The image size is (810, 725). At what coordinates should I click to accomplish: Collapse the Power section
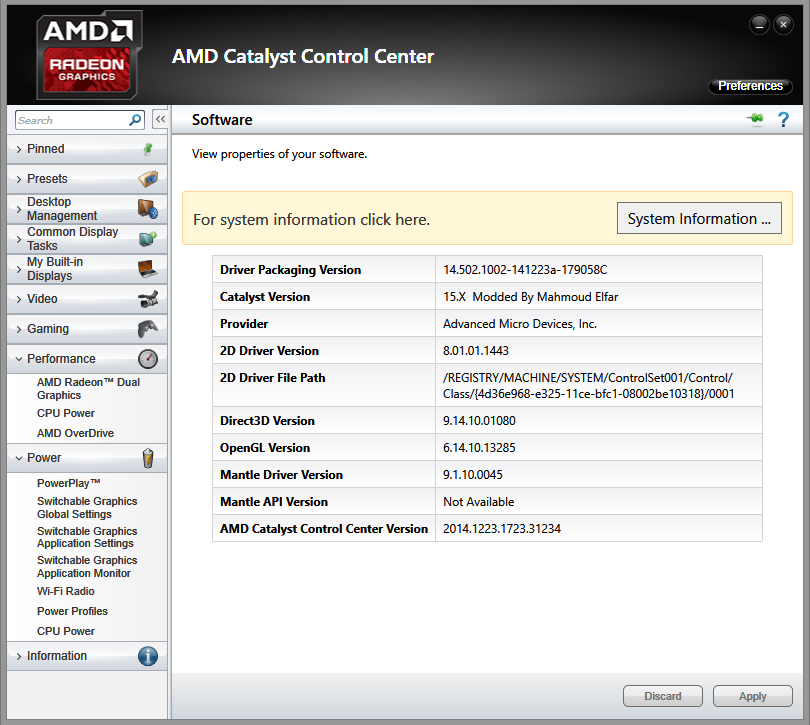point(87,458)
